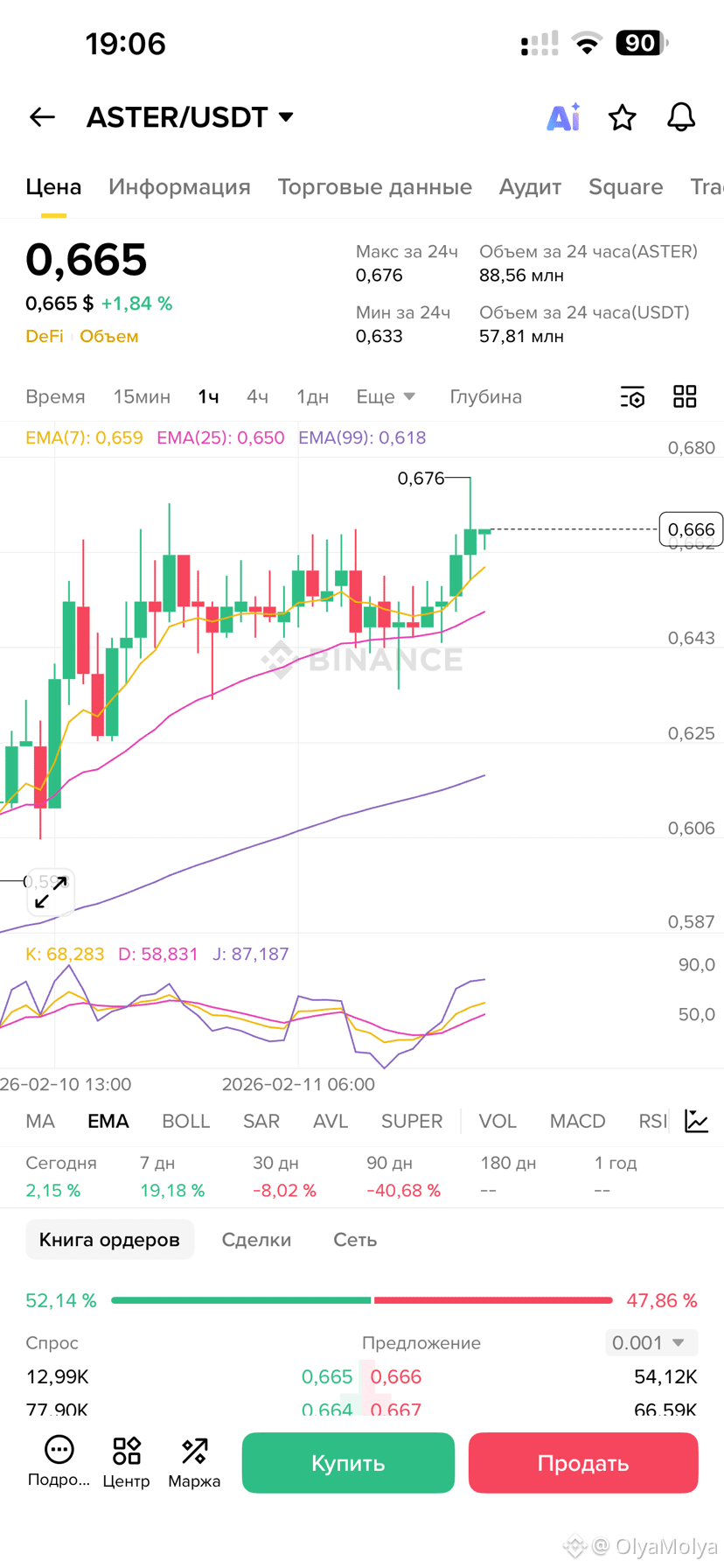Open chart settings icon

coord(632,396)
